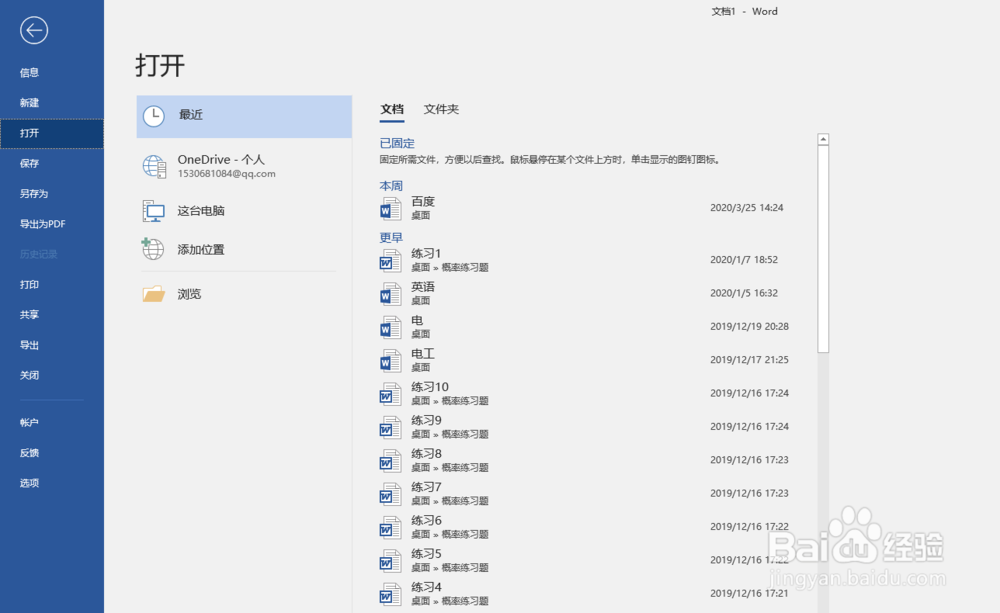Screen dimensions: 1000x613
Task: Click the This PC monitor icon
Action: [x=154, y=211]
